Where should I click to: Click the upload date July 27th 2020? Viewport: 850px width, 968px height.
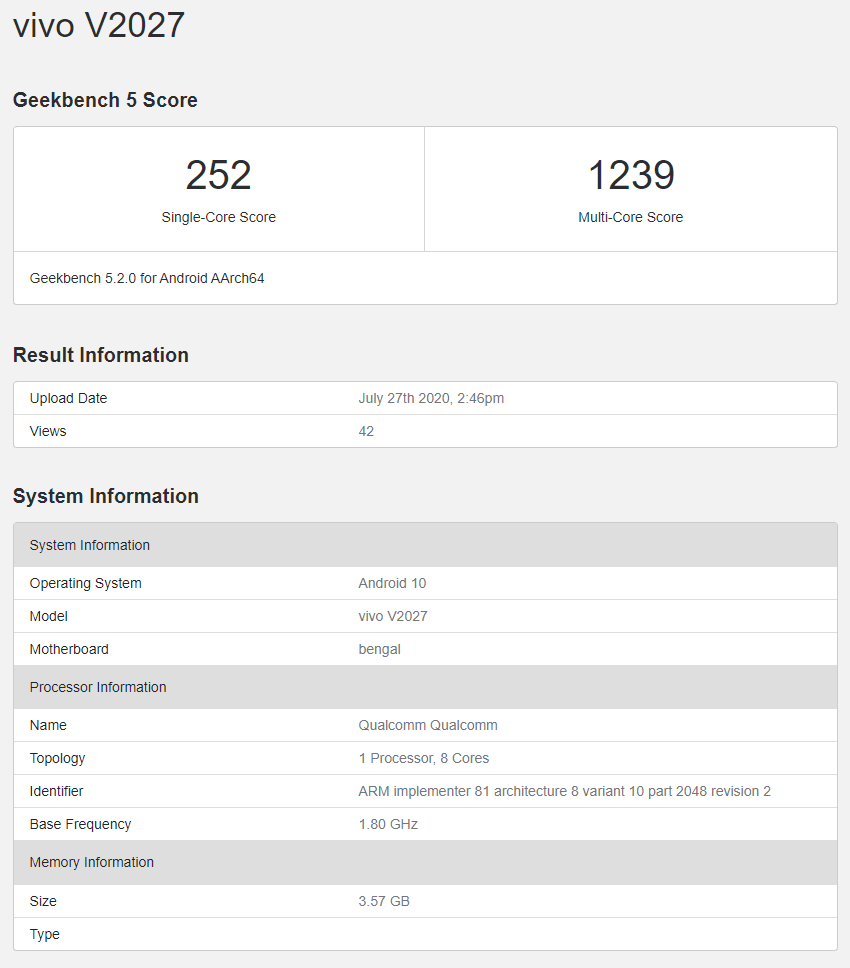[x=431, y=398]
